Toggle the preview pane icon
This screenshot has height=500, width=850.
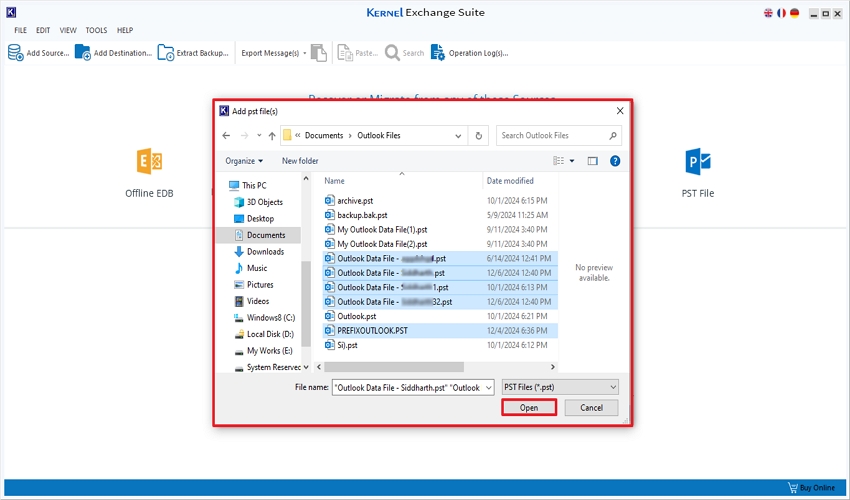593,161
